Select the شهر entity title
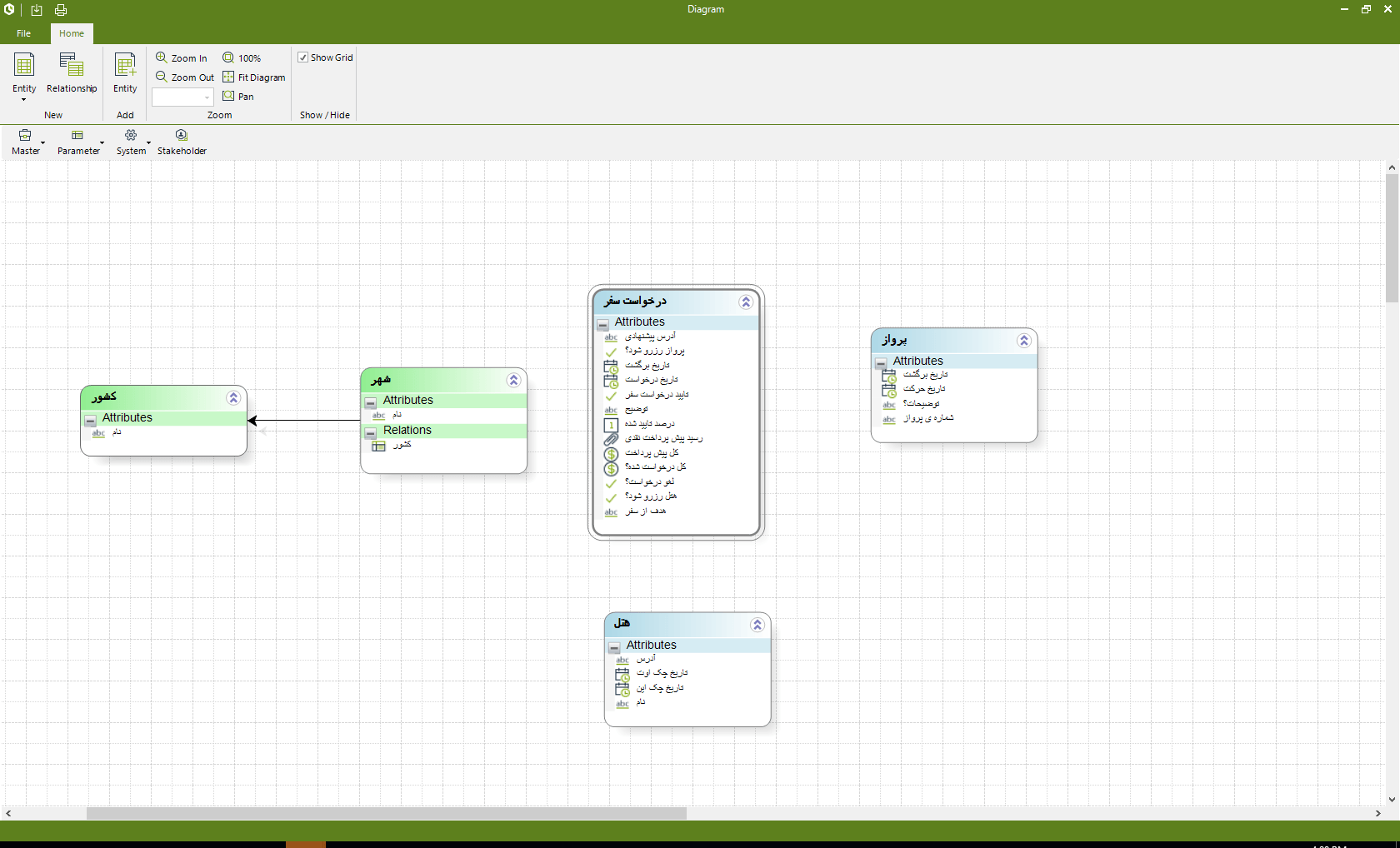Image resolution: width=1400 pixels, height=848 pixels. (381, 380)
